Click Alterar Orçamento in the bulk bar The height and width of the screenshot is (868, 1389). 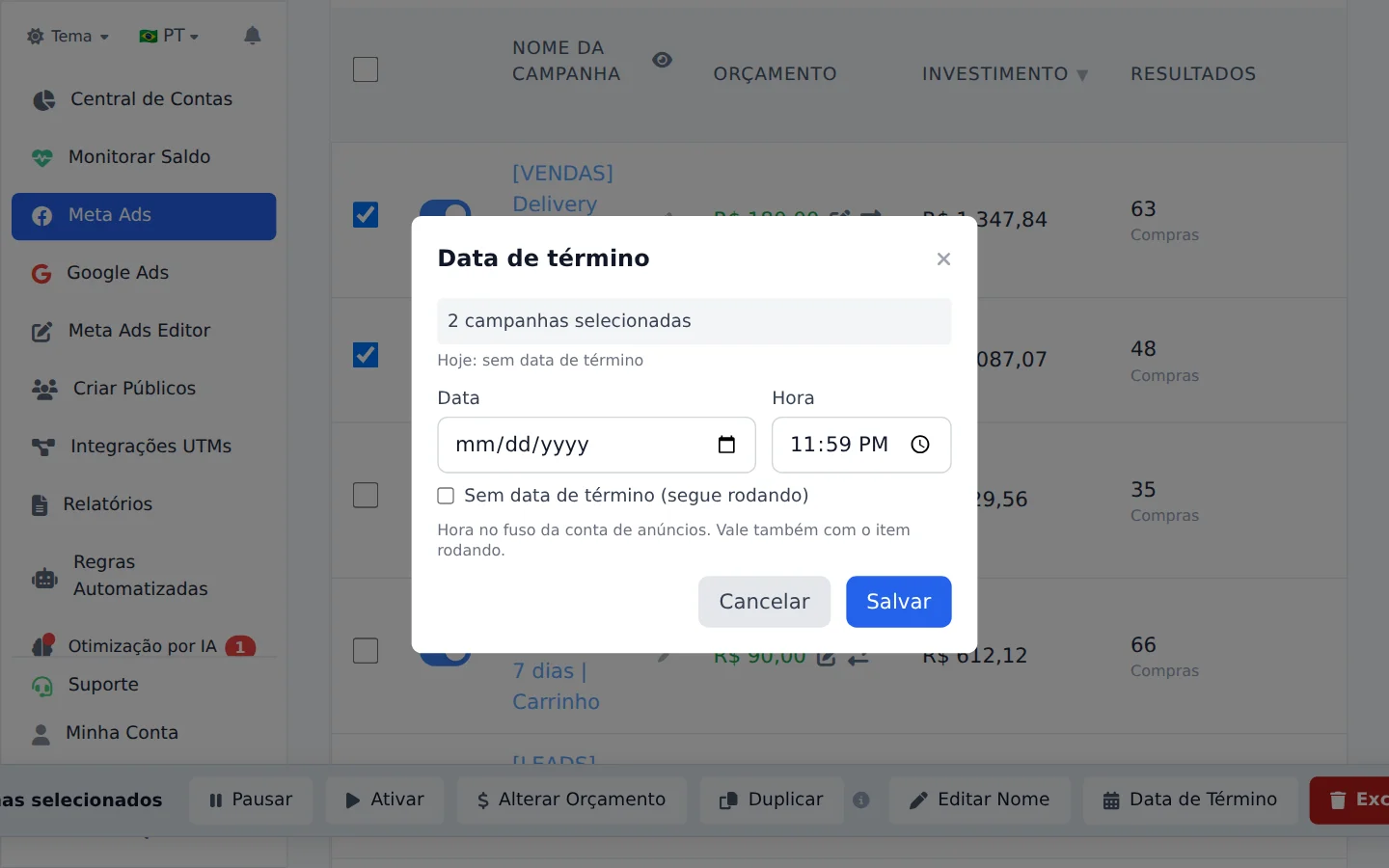click(x=572, y=800)
